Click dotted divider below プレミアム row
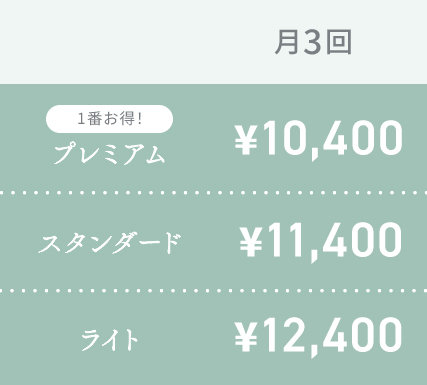Image resolution: width=427 pixels, height=385 pixels. tap(213, 193)
